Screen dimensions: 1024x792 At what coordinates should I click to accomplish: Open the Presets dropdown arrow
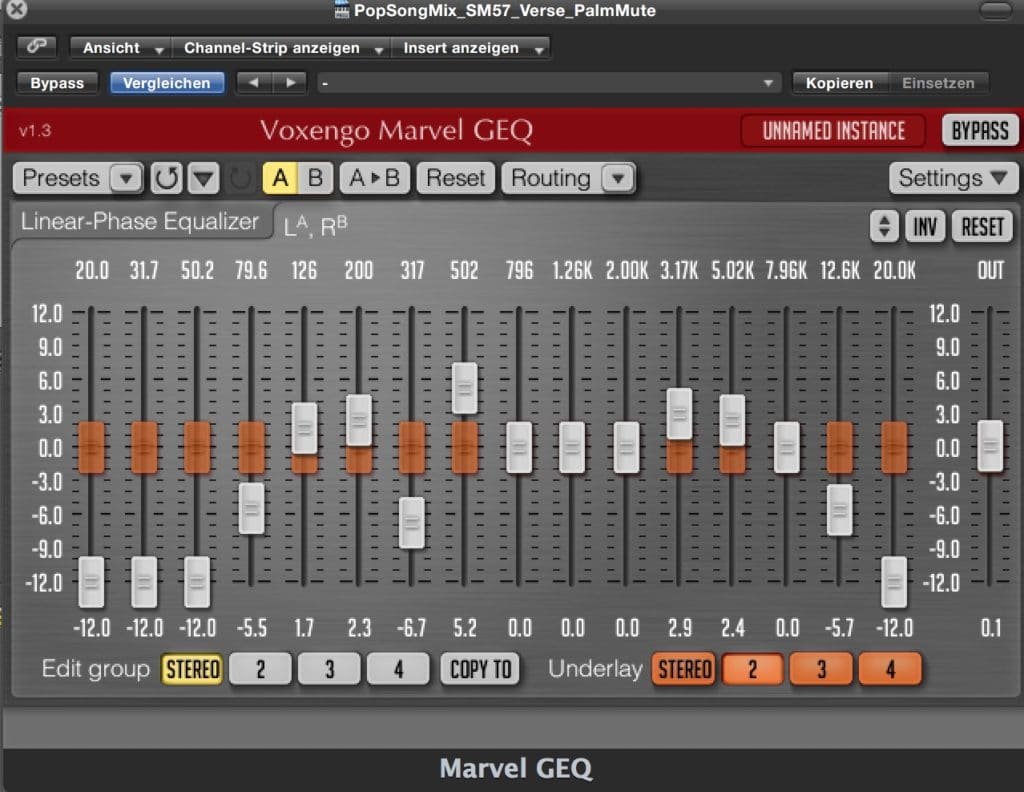click(x=126, y=178)
